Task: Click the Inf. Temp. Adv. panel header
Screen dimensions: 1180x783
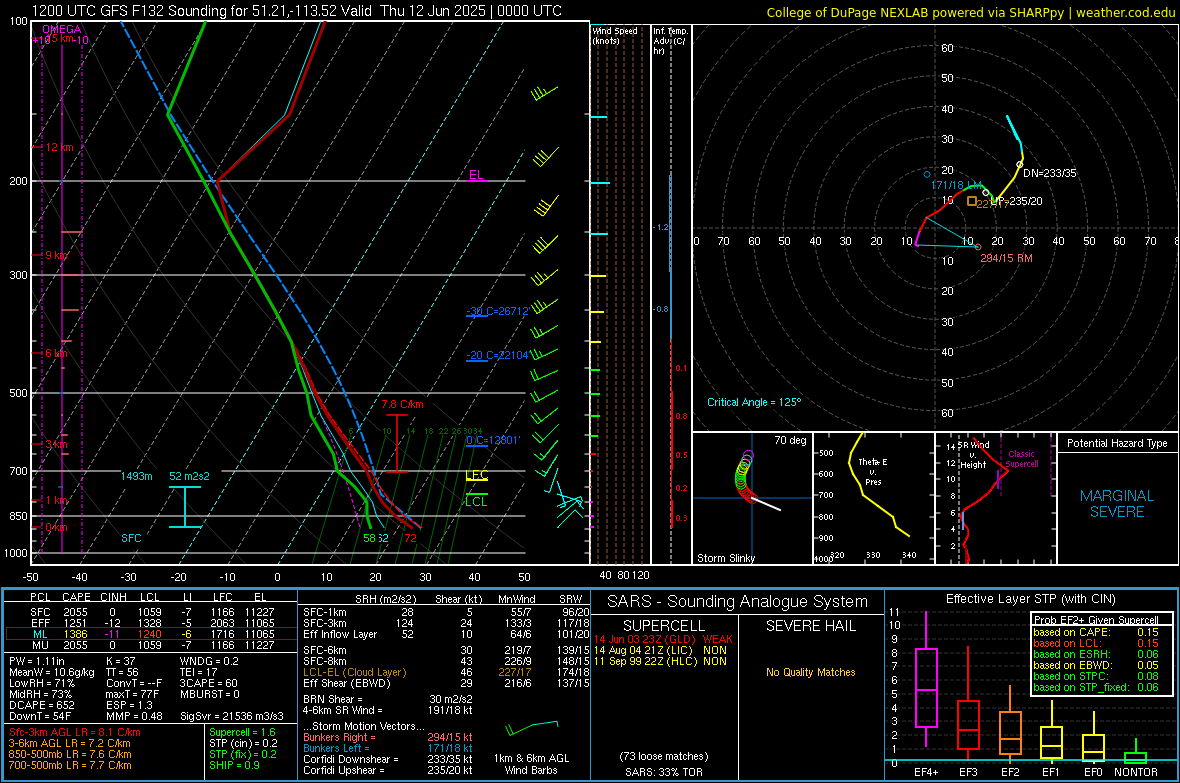Action: pos(670,41)
